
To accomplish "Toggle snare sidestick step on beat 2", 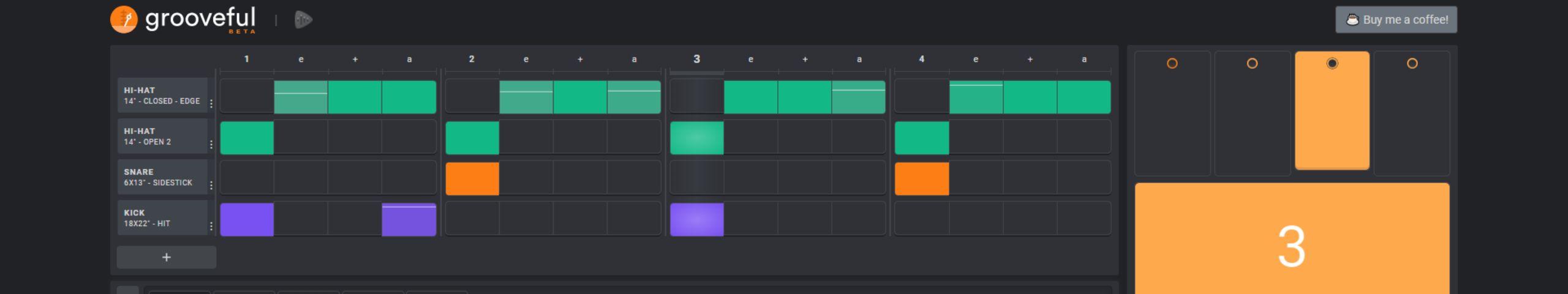I will pos(472,179).
